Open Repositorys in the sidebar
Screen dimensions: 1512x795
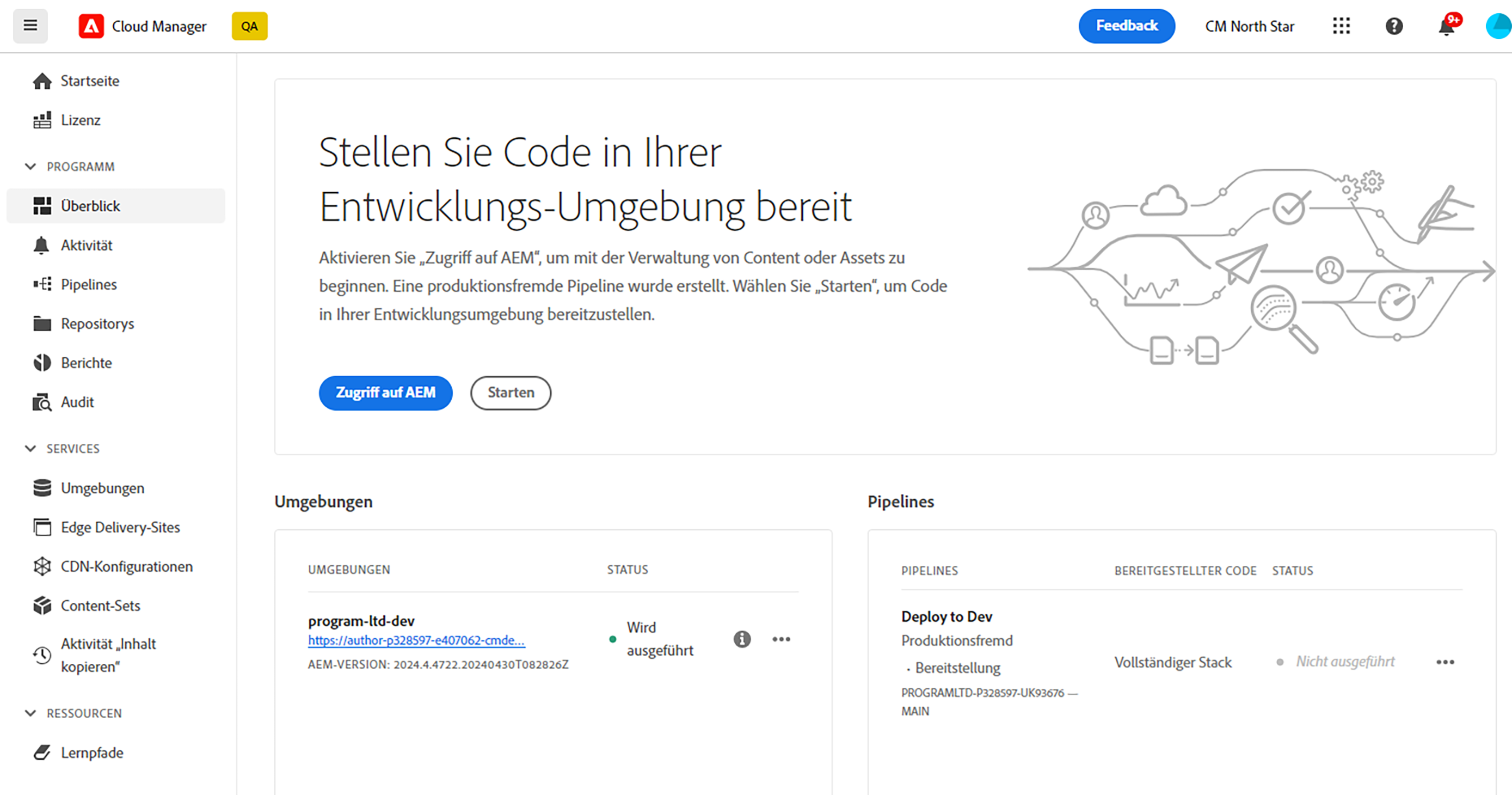(x=97, y=323)
